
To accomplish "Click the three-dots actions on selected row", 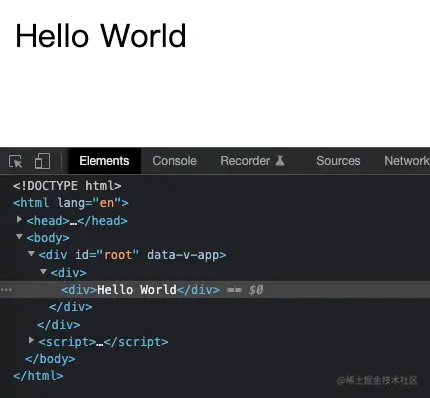I will click(x=6, y=290).
